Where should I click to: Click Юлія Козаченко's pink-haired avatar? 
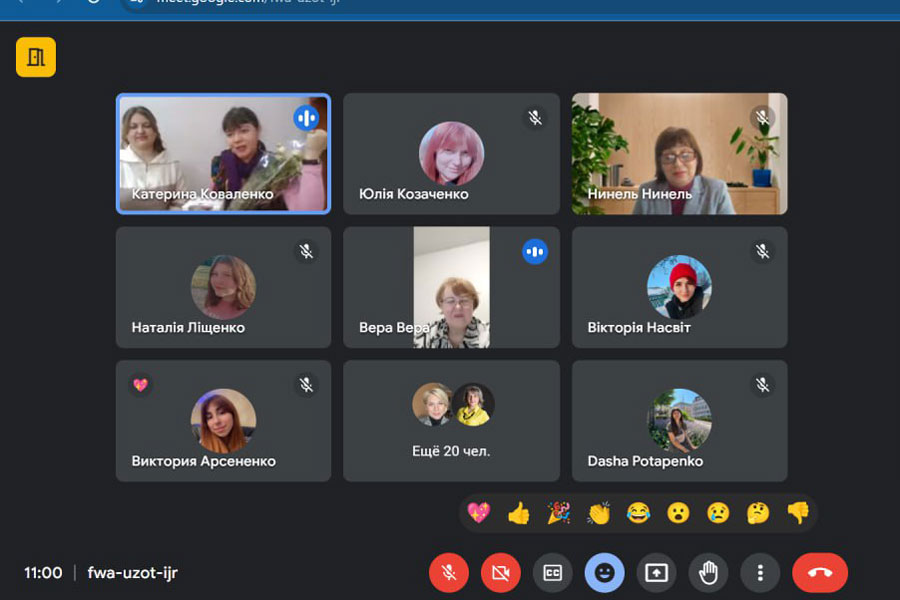[x=451, y=153]
